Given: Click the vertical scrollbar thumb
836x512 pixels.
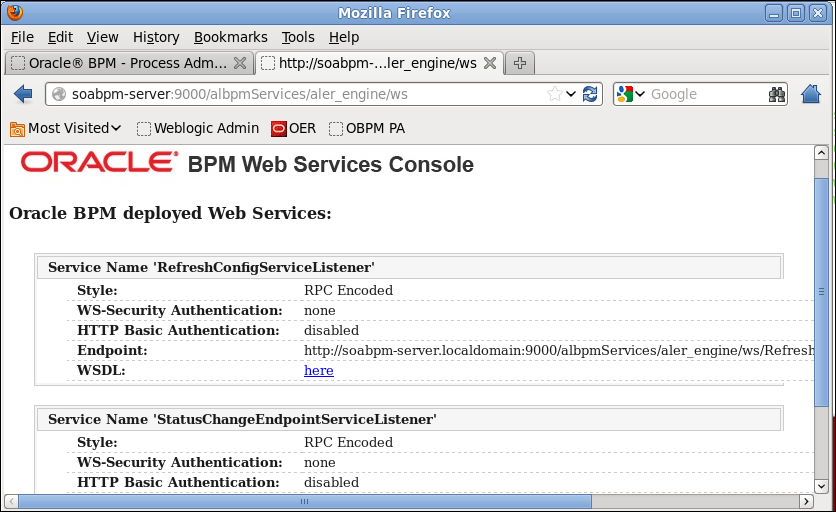Looking at the screenshot, I should tap(821, 292).
